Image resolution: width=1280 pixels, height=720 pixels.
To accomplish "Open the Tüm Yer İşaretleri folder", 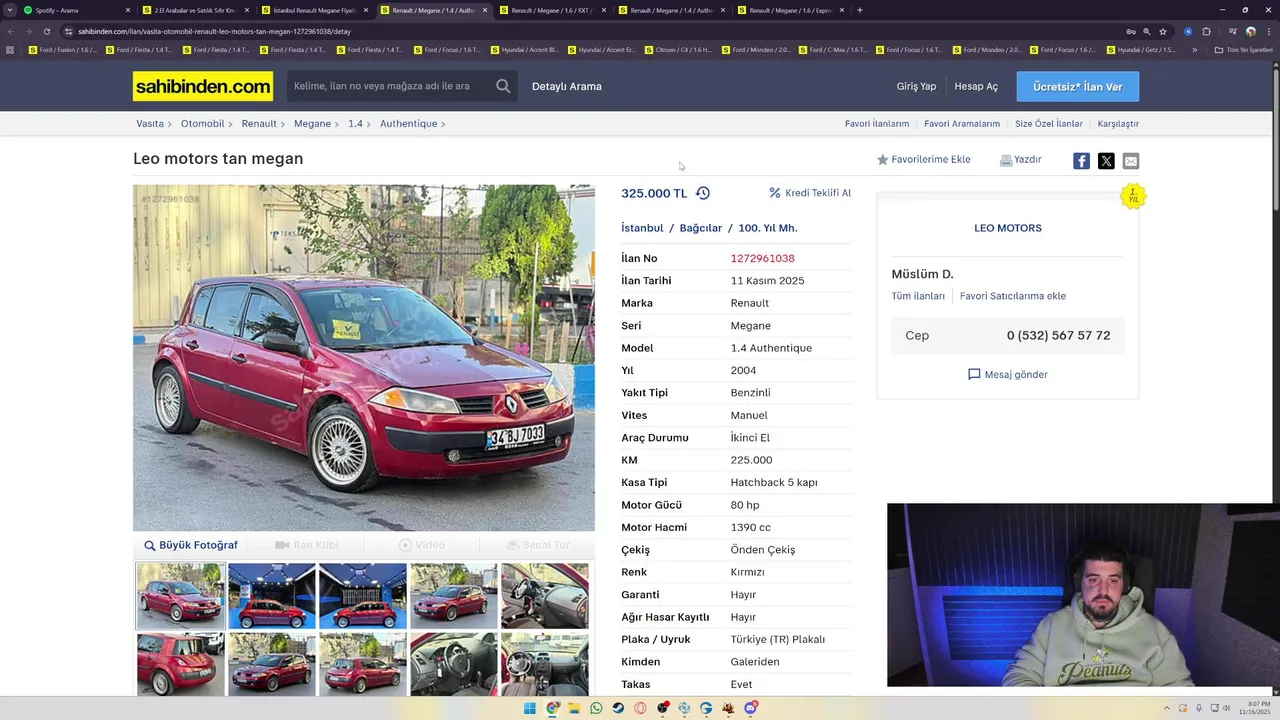I will pos(1244,49).
